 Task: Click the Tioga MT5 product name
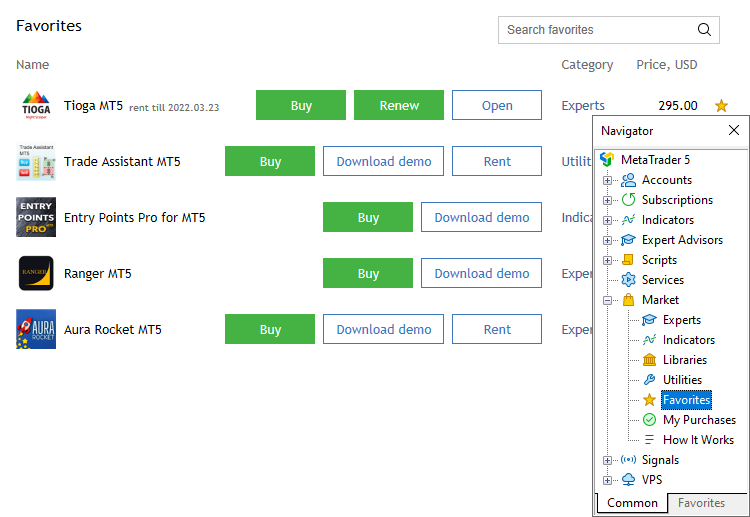coord(93,105)
